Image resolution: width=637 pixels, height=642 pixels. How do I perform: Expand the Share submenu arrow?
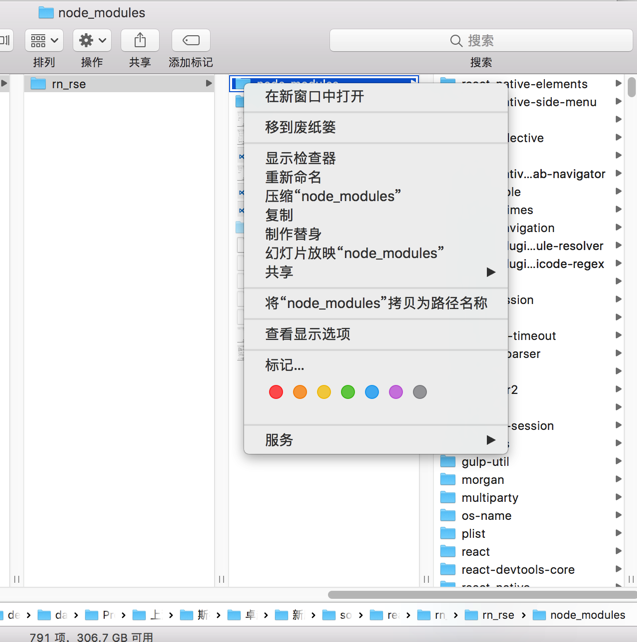pos(490,272)
